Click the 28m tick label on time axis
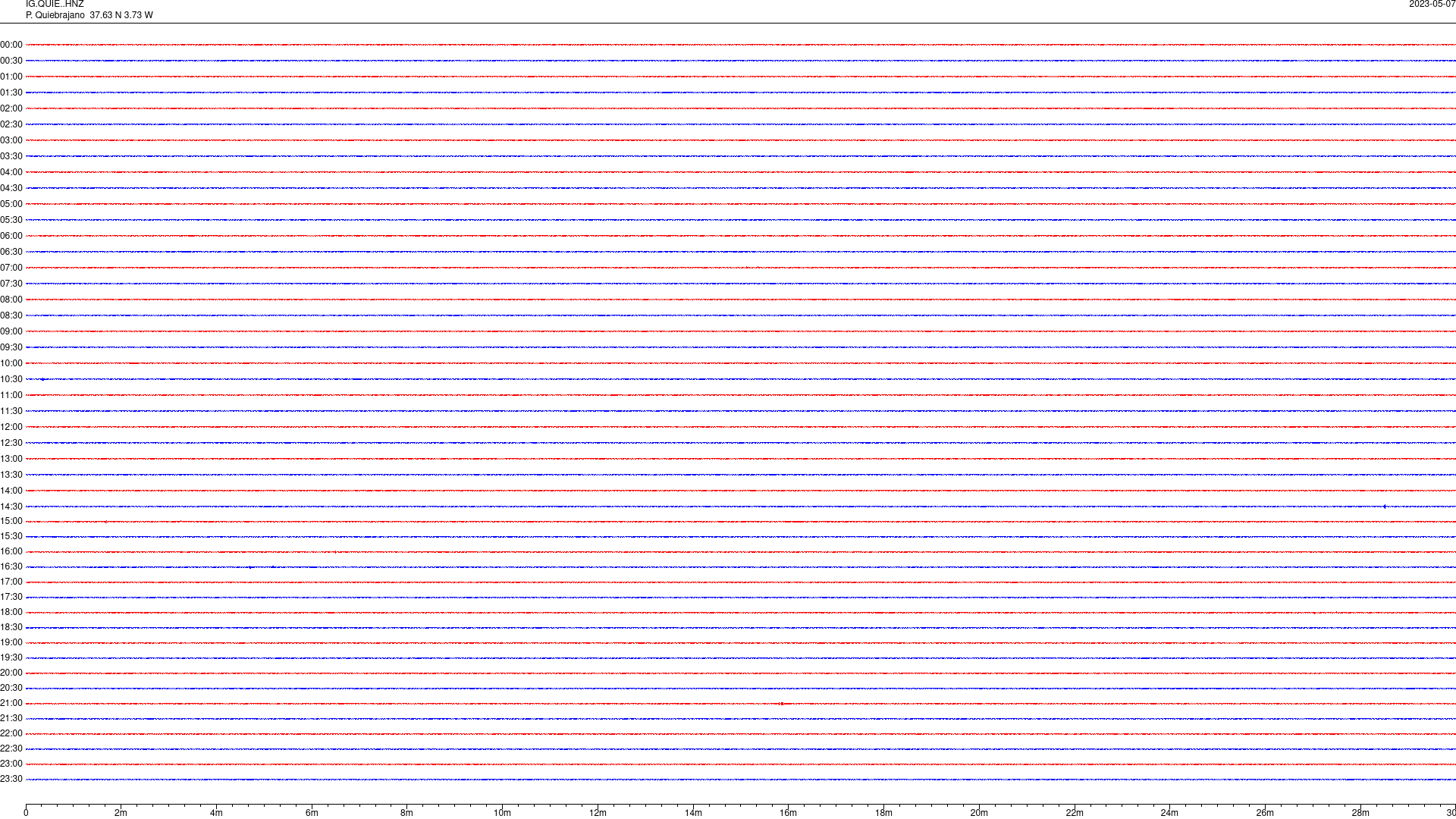The height and width of the screenshot is (819, 1456). [x=1360, y=813]
